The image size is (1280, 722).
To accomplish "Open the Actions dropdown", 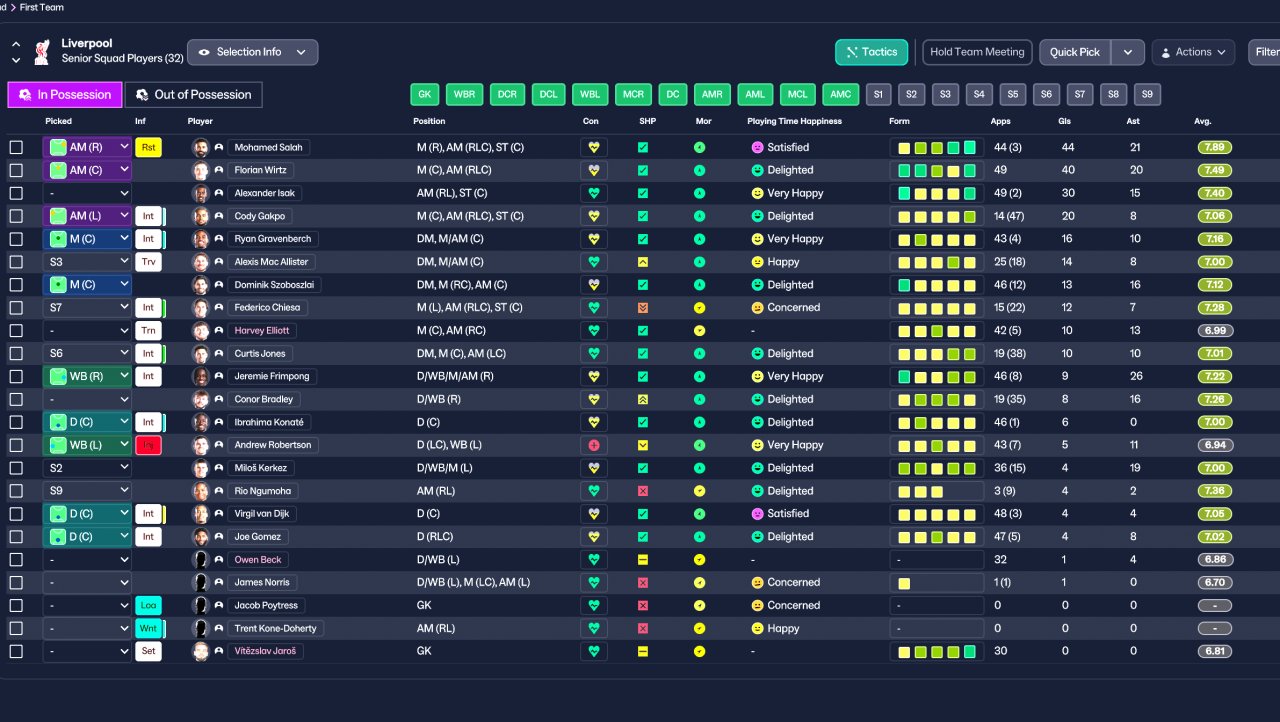I will tap(1192, 52).
